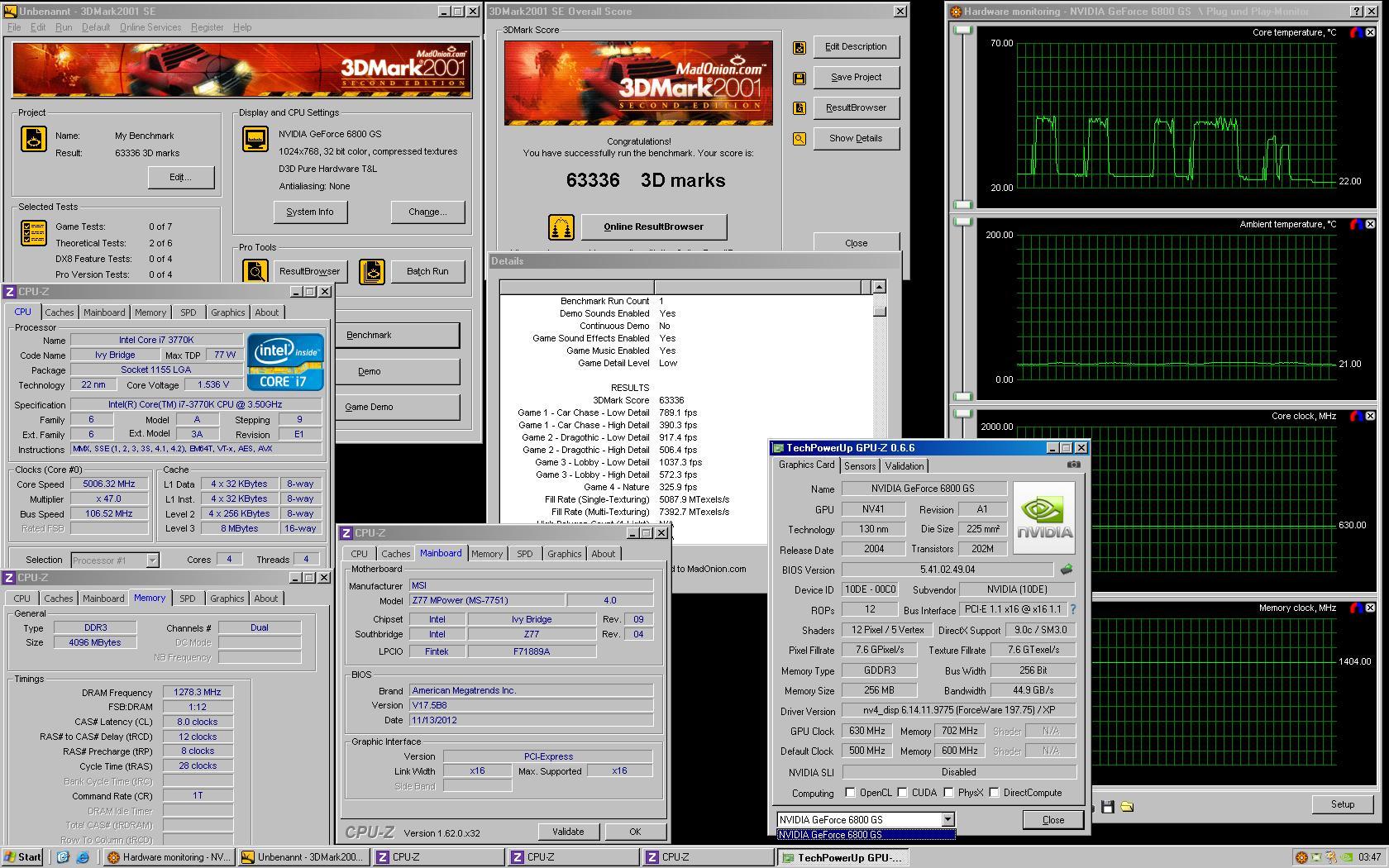
Task: Click the Edit Description icon in score window
Action: pyautogui.click(x=800, y=47)
